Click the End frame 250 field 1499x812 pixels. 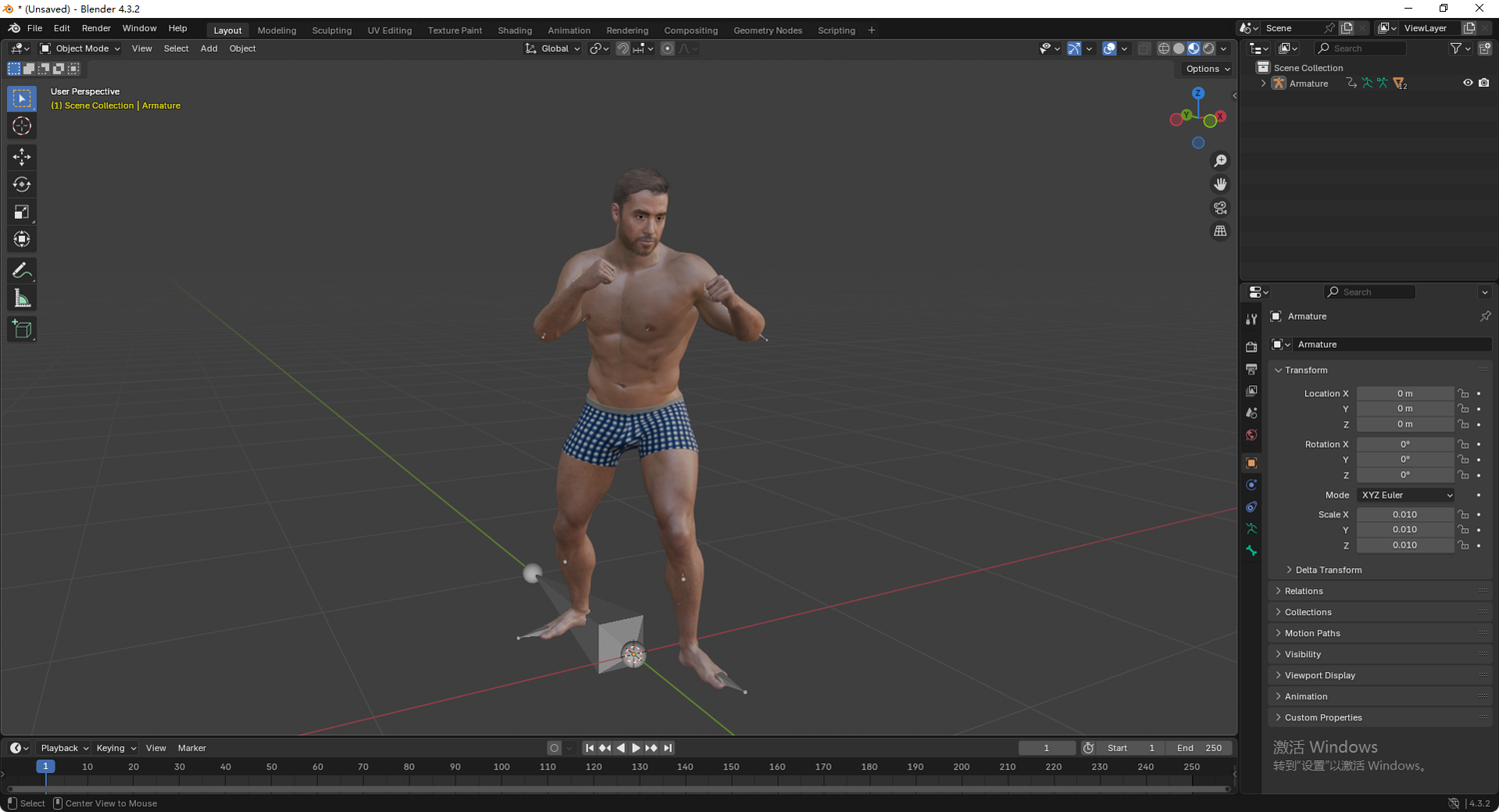click(x=1200, y=748)
